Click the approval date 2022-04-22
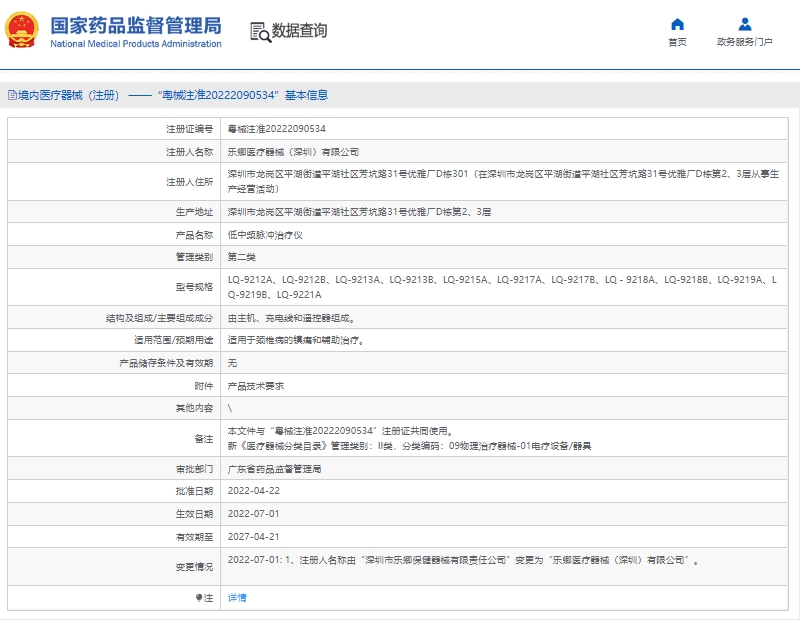Screen dimensions: 800x621 pyautogui.click(x=253, y=491)
